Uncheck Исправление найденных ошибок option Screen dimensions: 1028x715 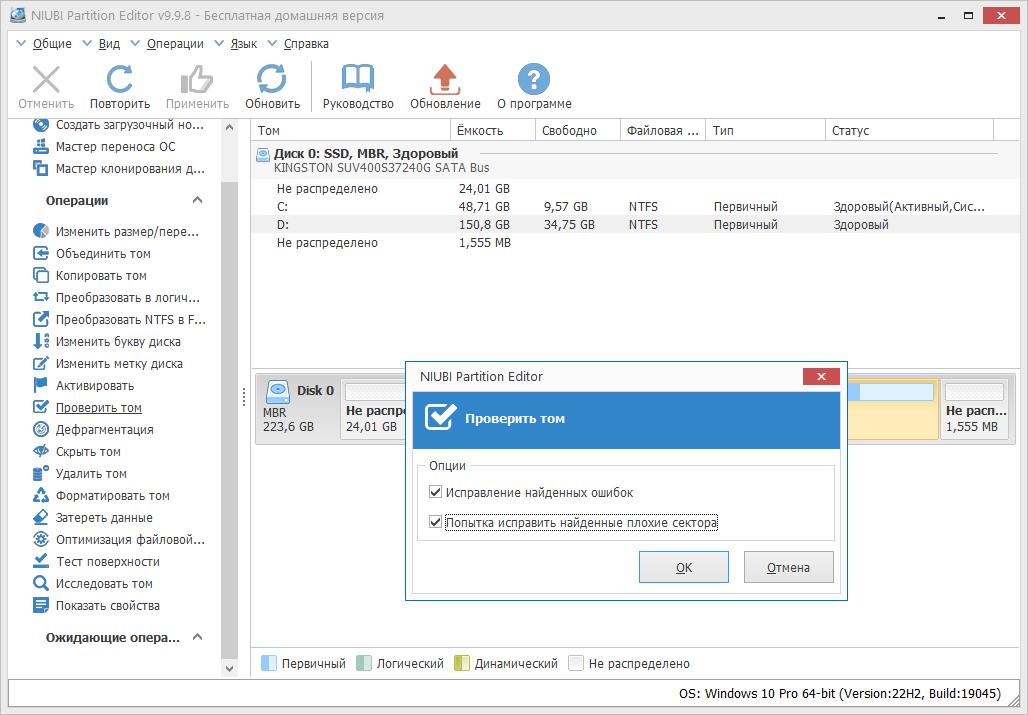435,492
